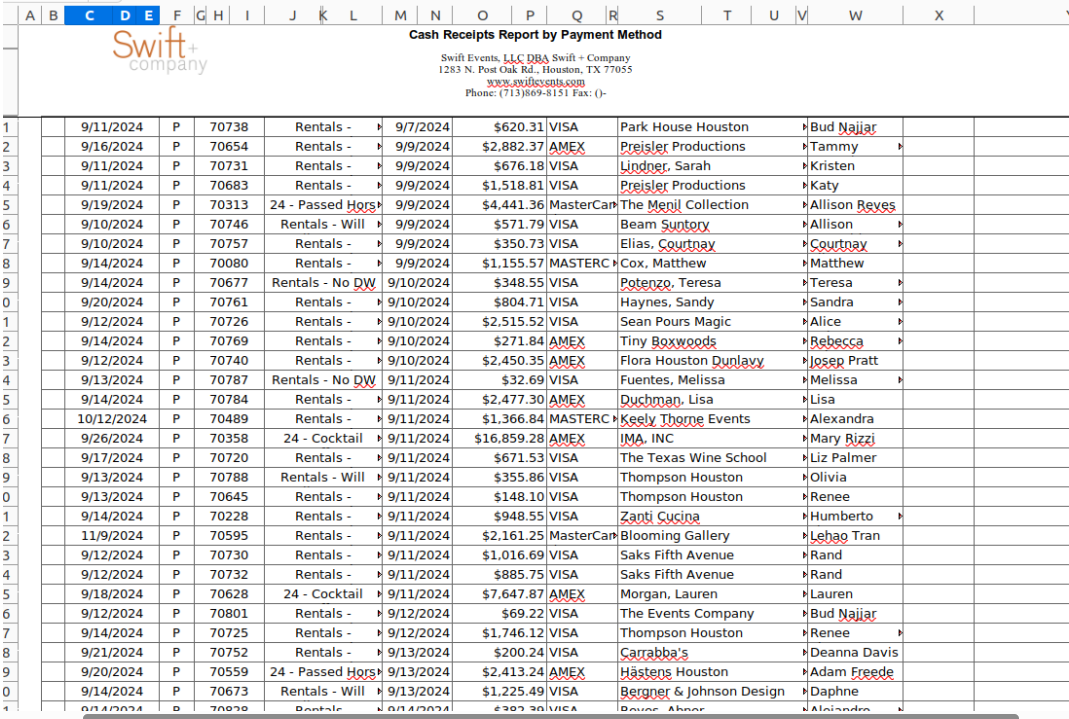Click the horizontal scrollbar at bottom
This screenshot has height=719, width=1069.
tap(551, 716)
